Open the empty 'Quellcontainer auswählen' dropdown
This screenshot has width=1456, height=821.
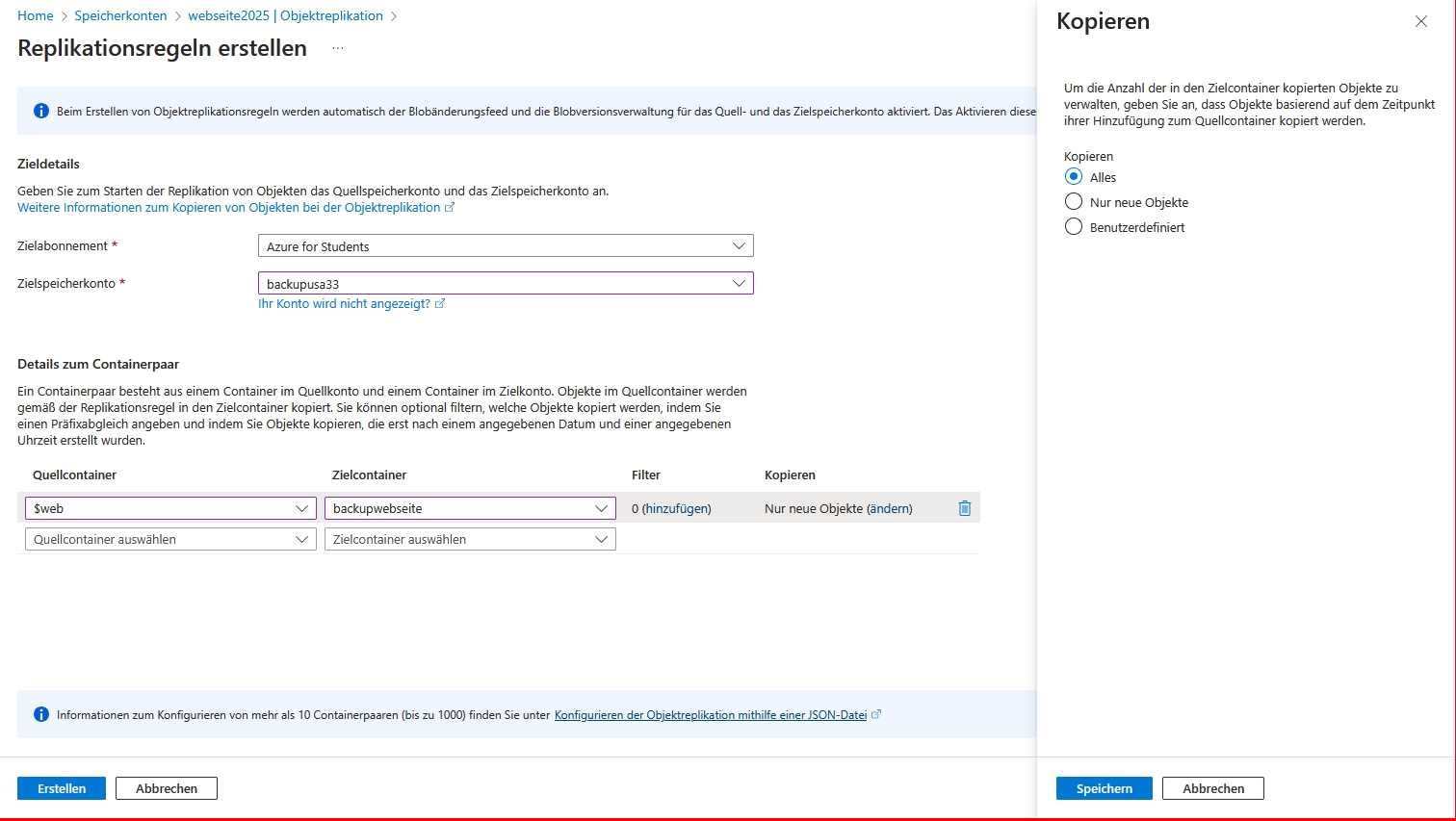point(170,539)
